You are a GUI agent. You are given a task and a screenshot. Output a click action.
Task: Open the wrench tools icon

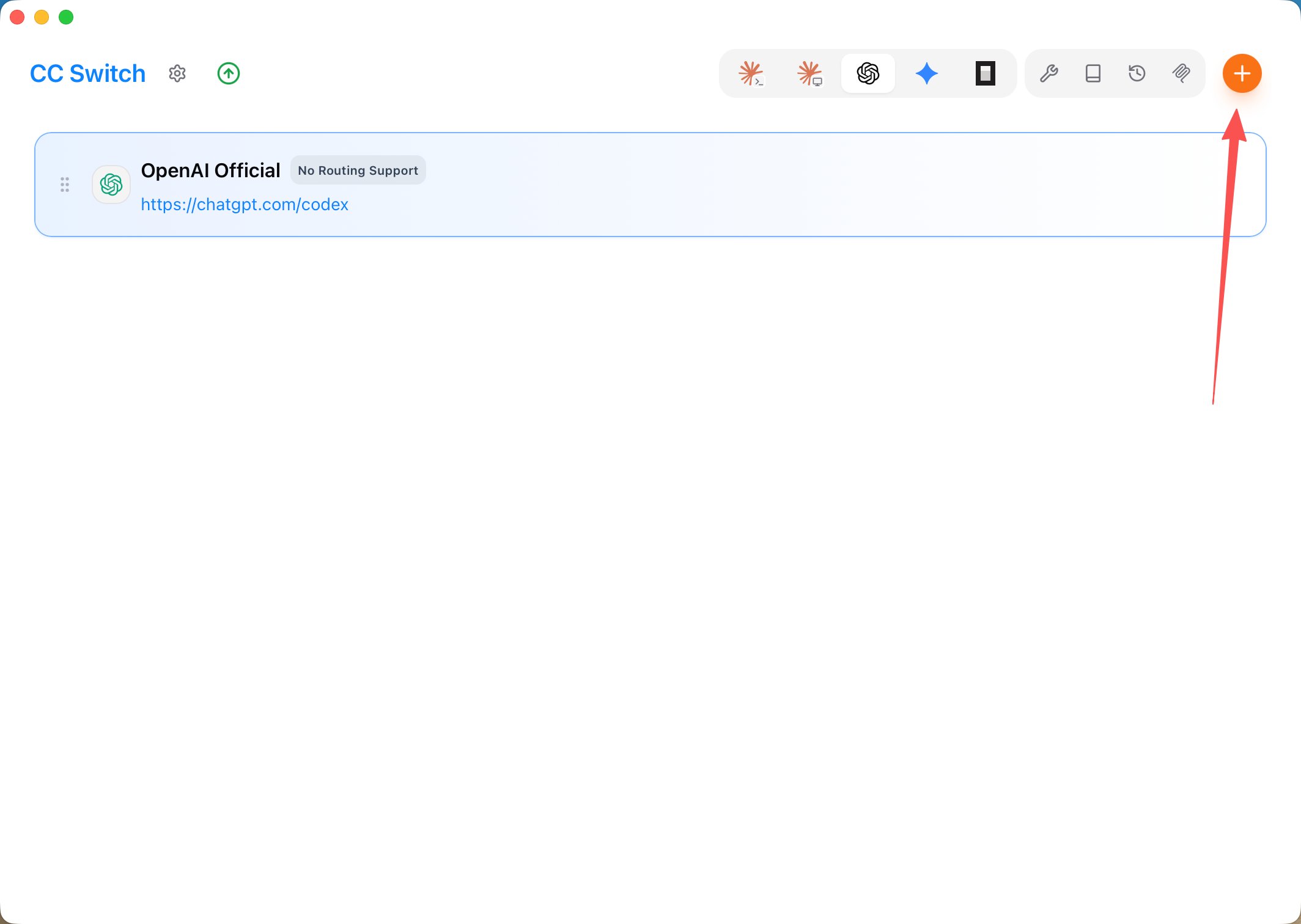[x=1049, y=73]
